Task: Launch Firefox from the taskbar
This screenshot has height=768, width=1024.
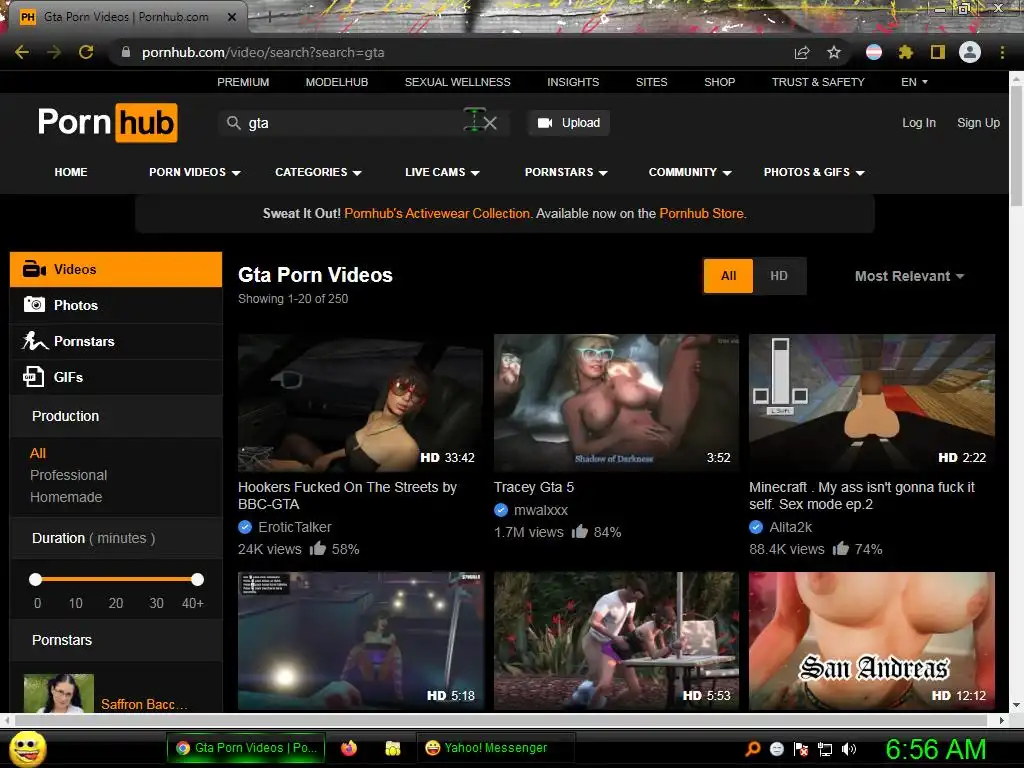Action: pyautogui.click(x=349, y=748)
